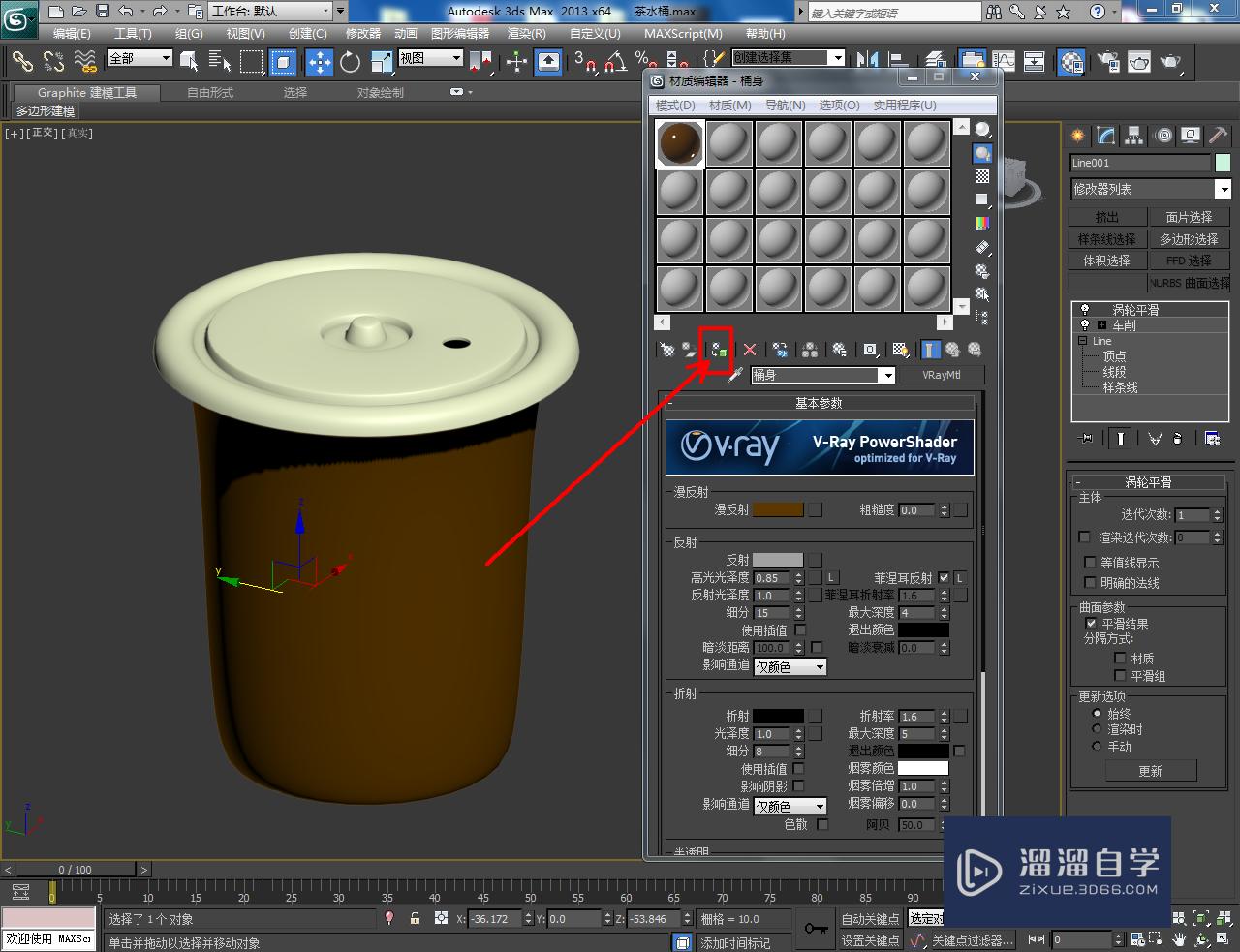The image size is (1240, 952).
Task: Open the Rendering menu
Action: tap(526, 33)
